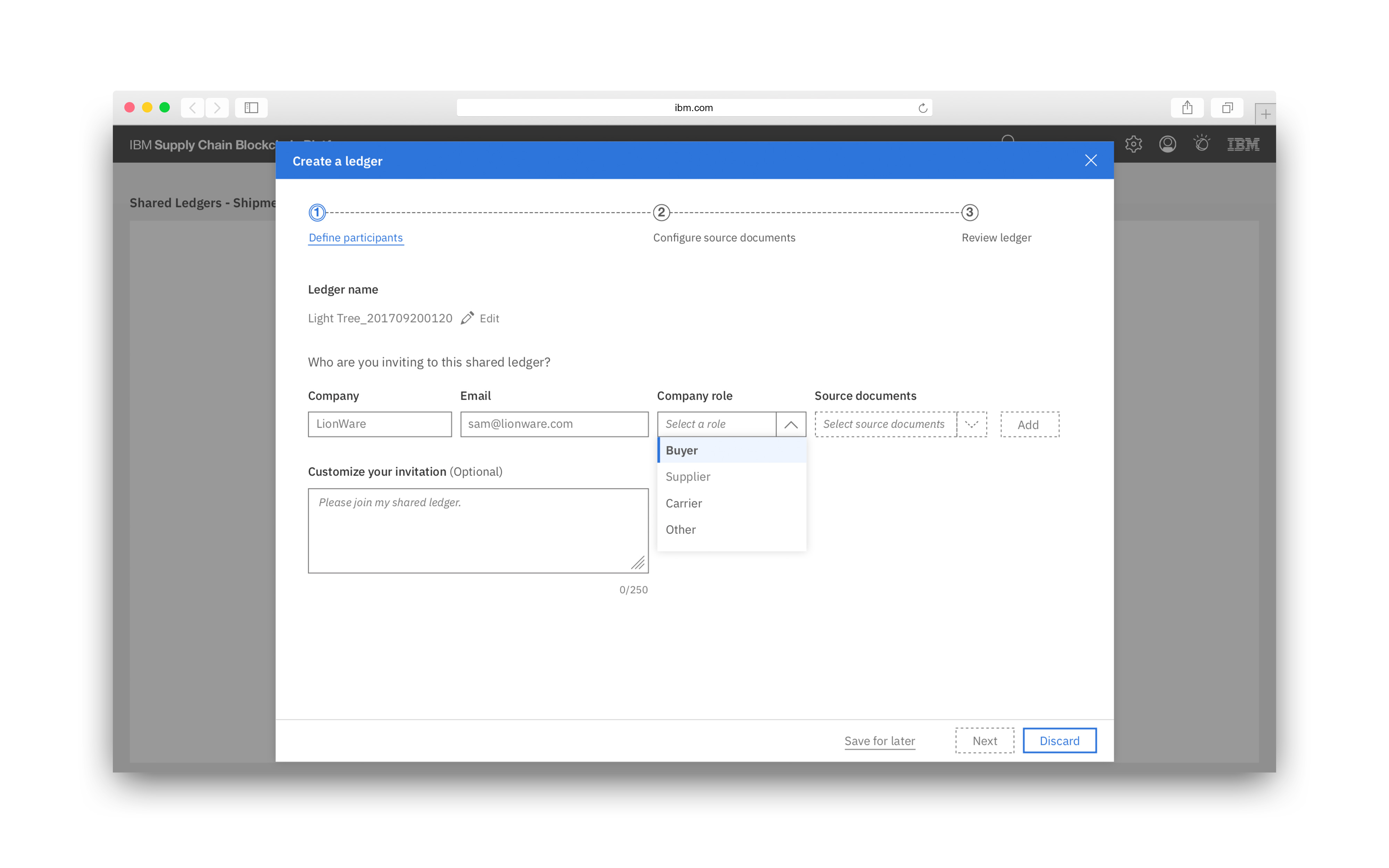Open the user profile icon in header
The width and height of the screenshot is (1389, 868).
[x=1167, y=144]
